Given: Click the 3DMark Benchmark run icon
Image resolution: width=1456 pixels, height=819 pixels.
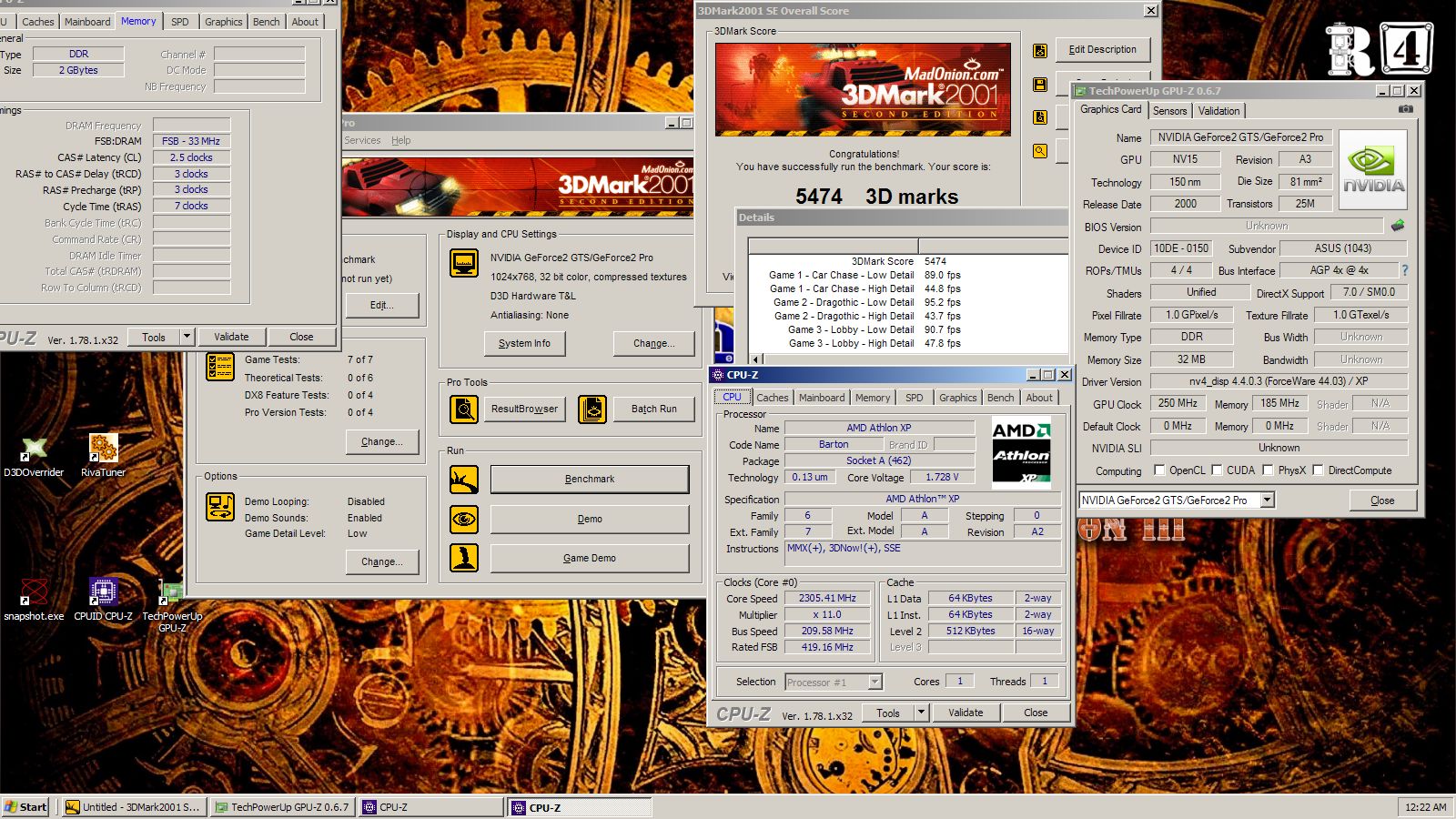Looking at the screenshot, I should (x=464, y=480).
